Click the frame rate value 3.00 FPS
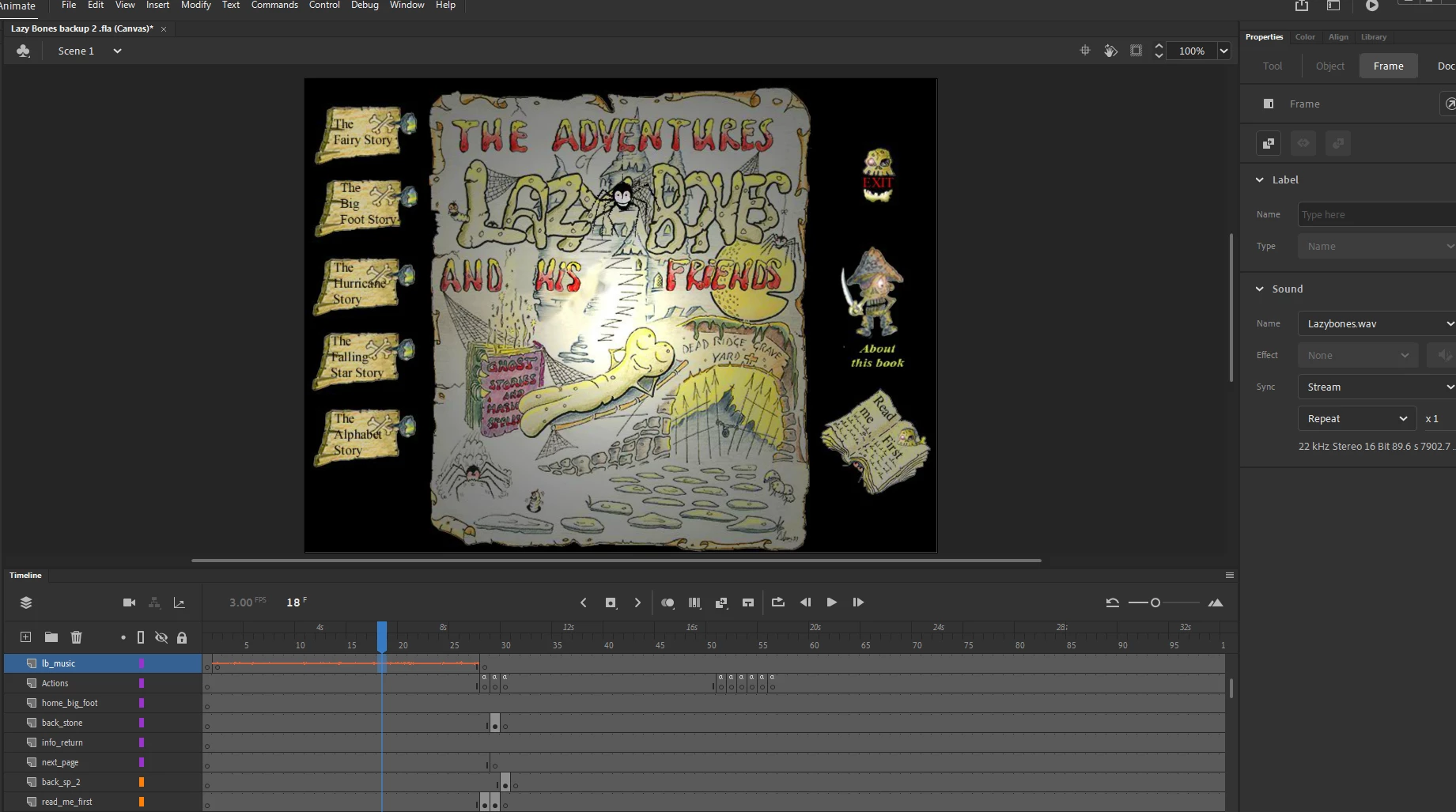Screen dimensions: 1456x812 [x=248, y=602]
